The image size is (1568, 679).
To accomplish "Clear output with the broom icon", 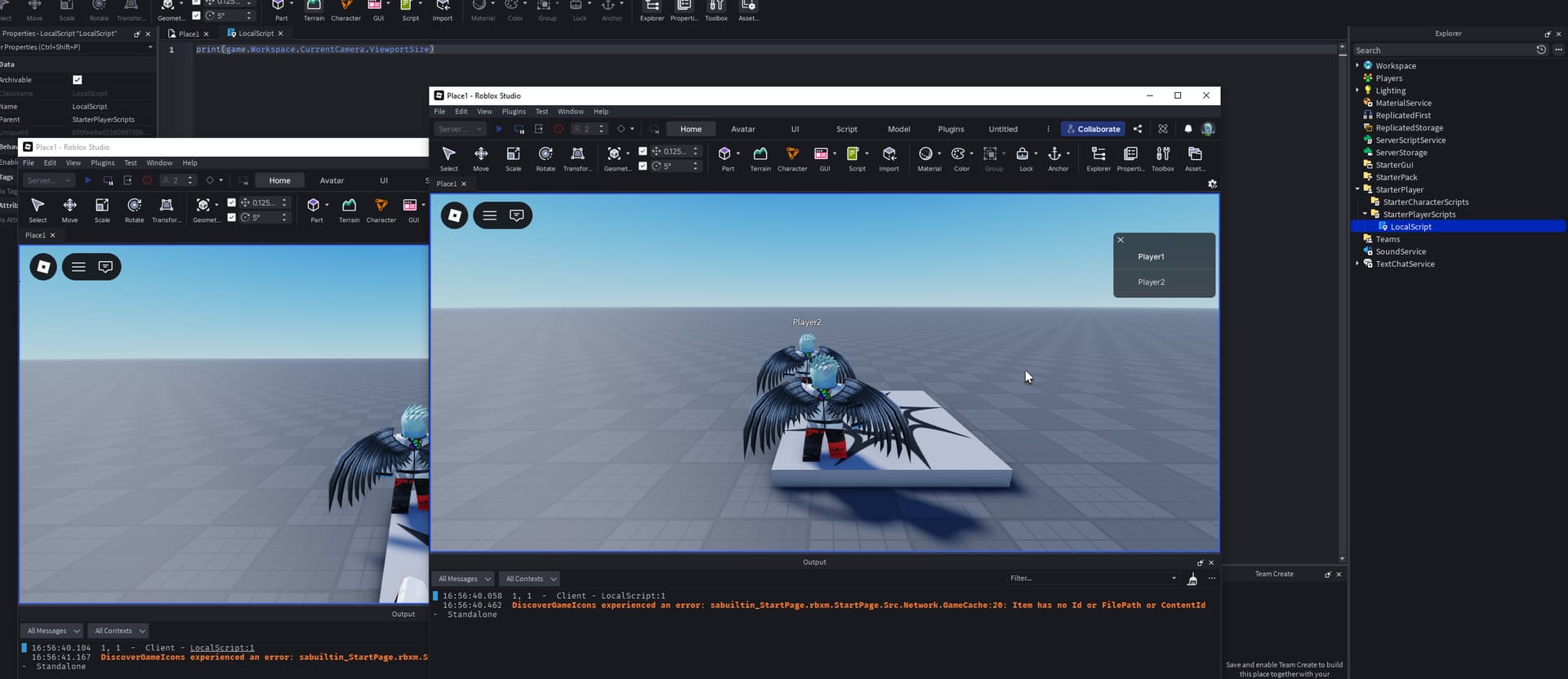I will tap(1192, 579).
